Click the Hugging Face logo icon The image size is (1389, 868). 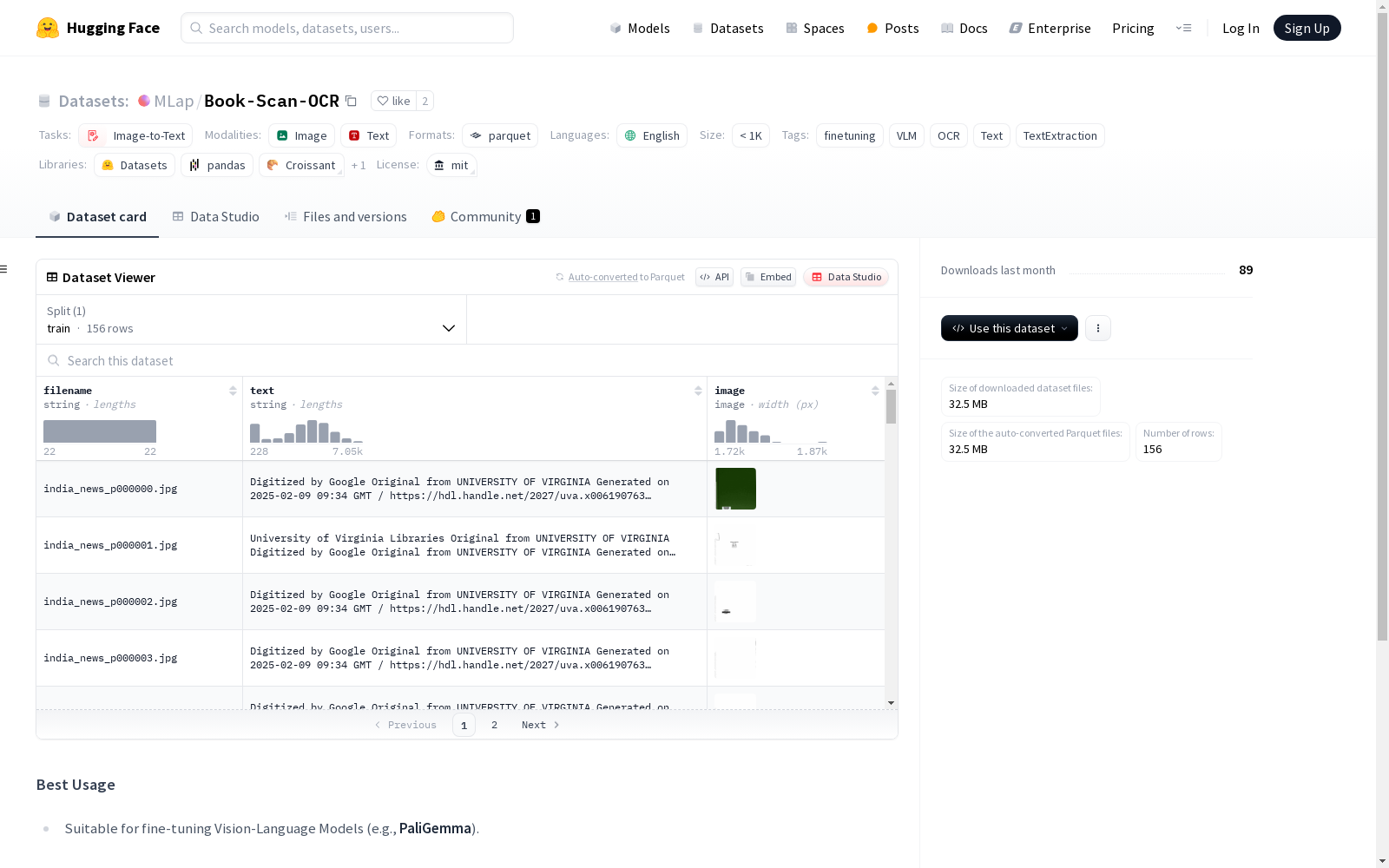coord(48,28)
